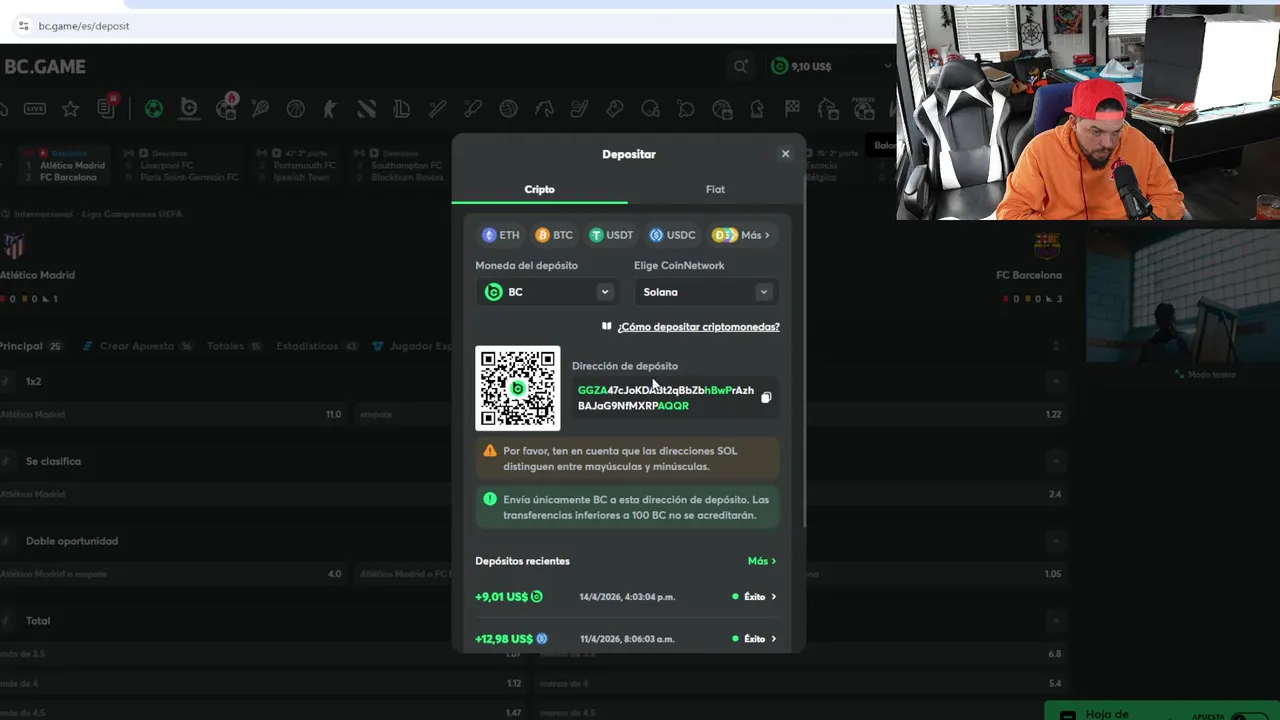The image size is (1280, 720).
Task: Click the BC.GAME logo
Action: (x=45, y=67)
